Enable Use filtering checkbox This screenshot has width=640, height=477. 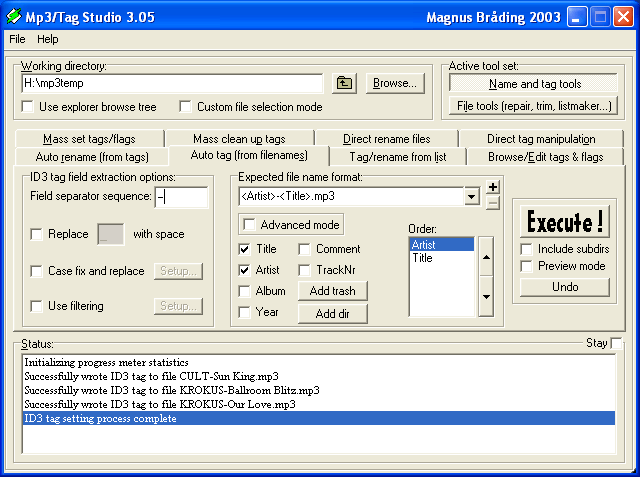[x=36, y=306]
